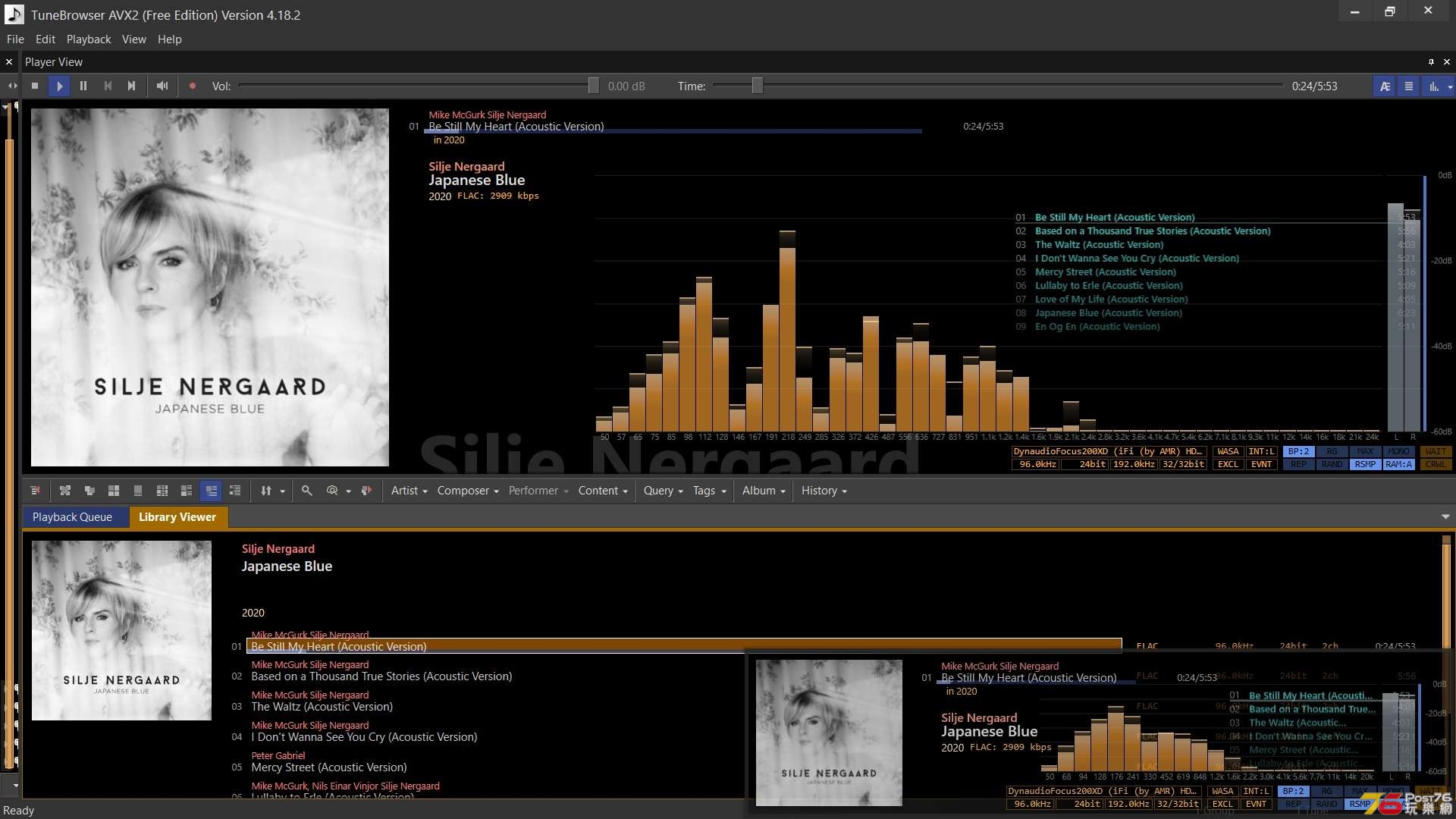Open the tab list arrow at right of tabs
Image resolution: width=1456 pixels, height=819 pixels.
point(1445,517)
